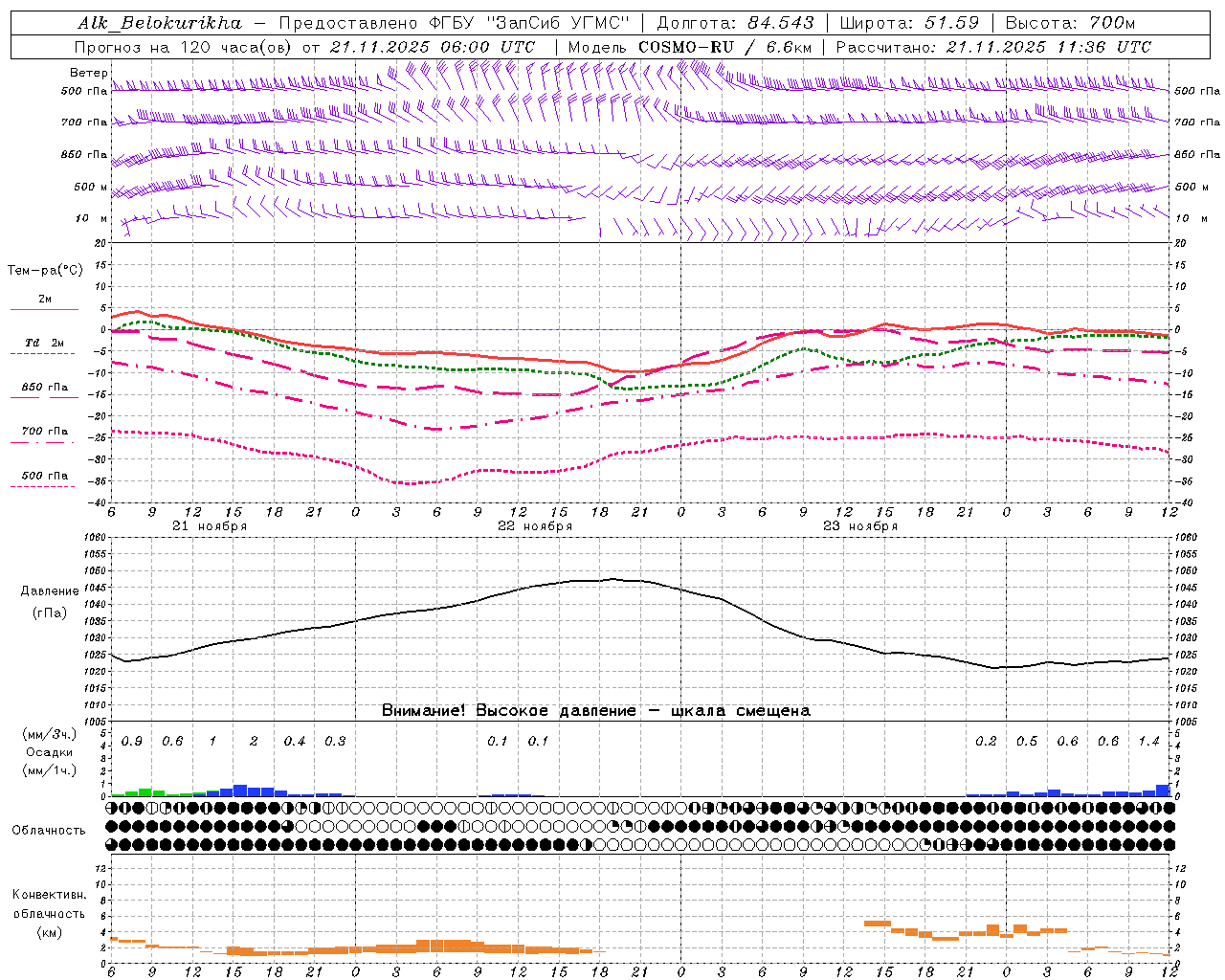
Task: Select the Тем-ра(°C) axis title
Action: (x=45, y=271)
